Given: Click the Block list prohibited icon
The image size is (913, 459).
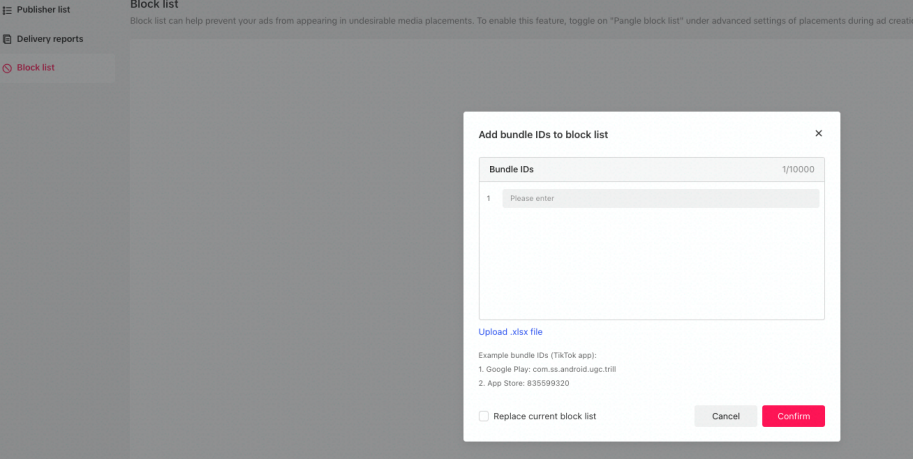Looking at the screenshot, I should (x=7, y=68).
